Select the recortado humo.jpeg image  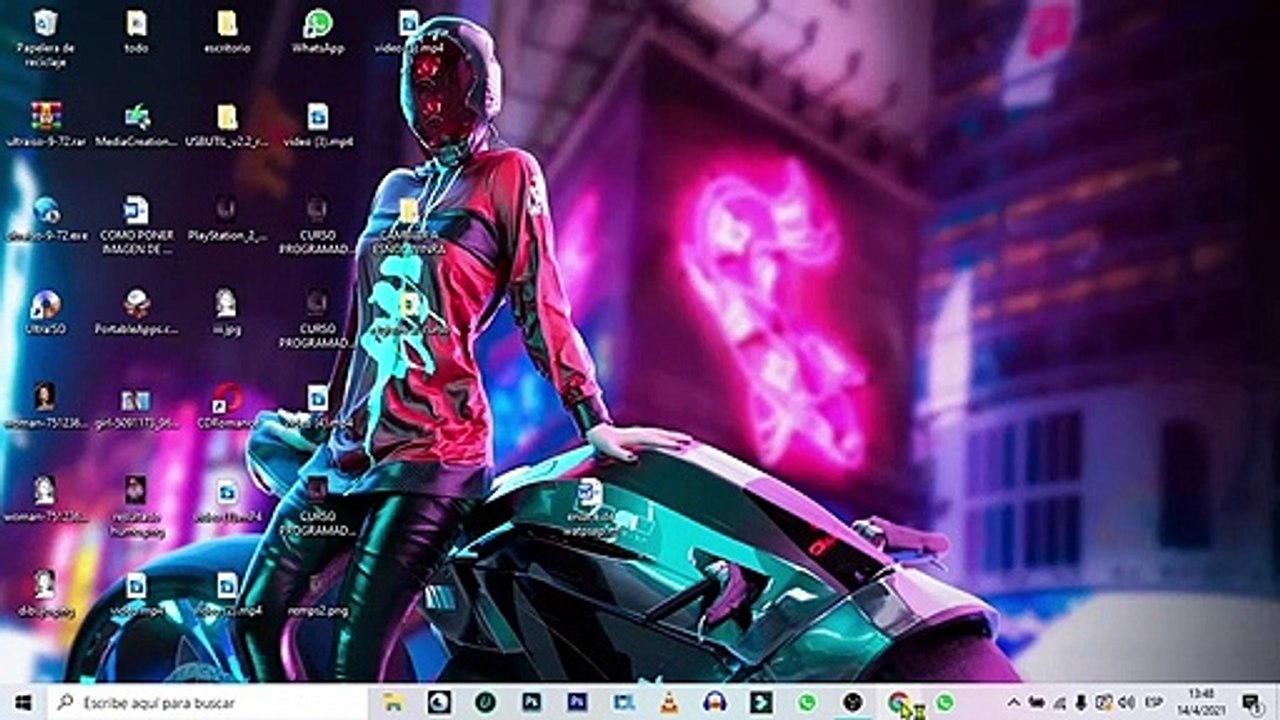[x=136, y=506]
